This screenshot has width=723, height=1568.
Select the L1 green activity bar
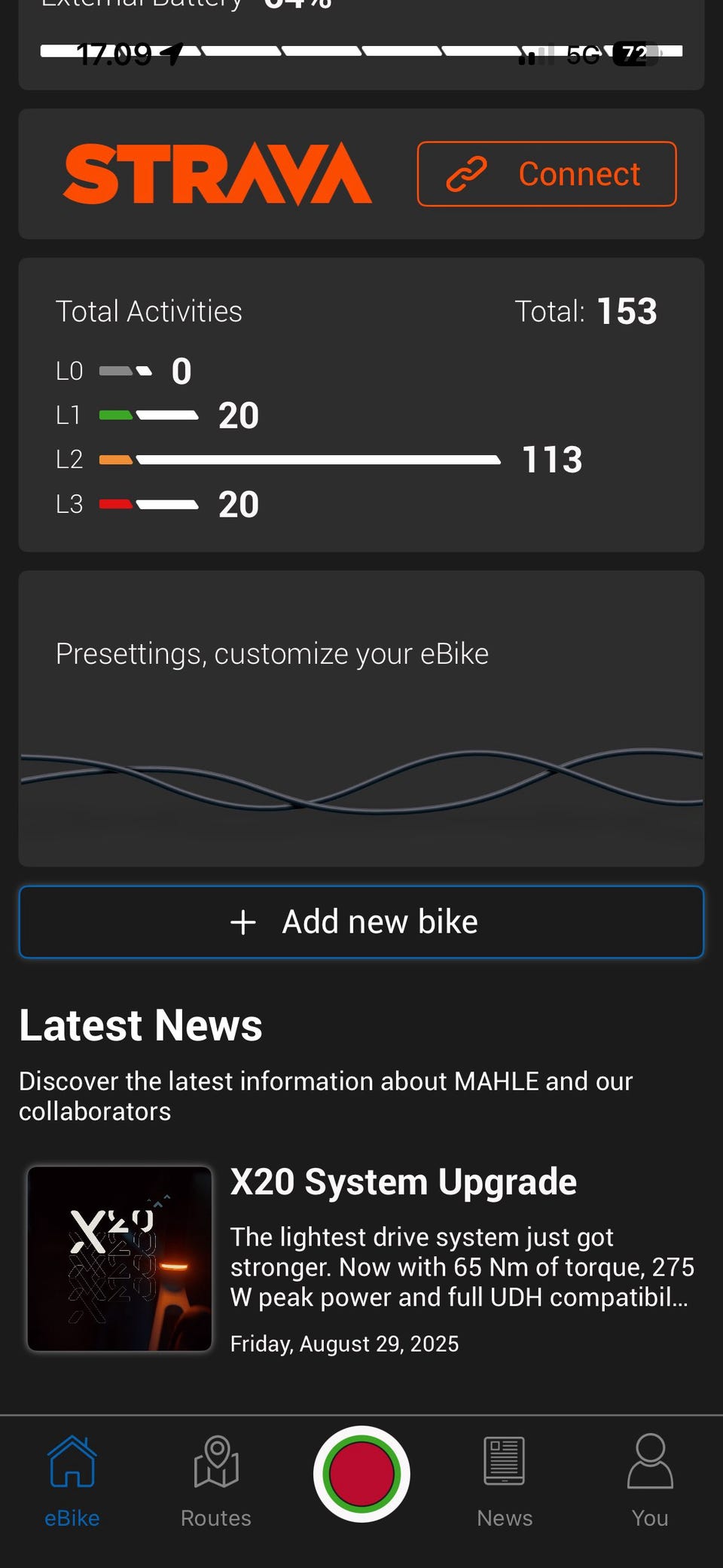(149, 415)
